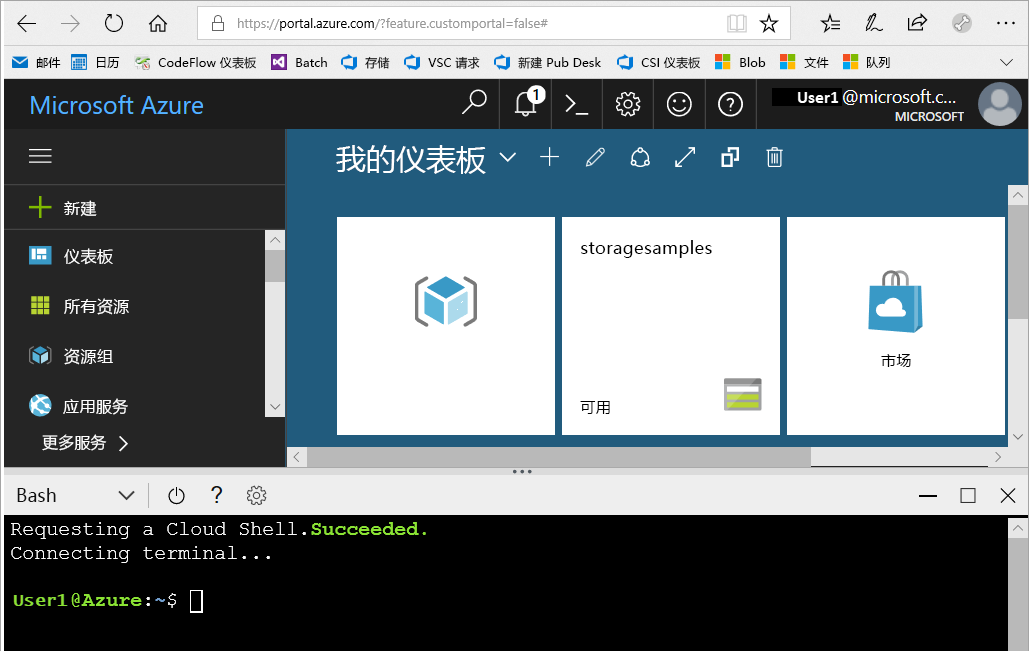Click the notifications bell

525,104
